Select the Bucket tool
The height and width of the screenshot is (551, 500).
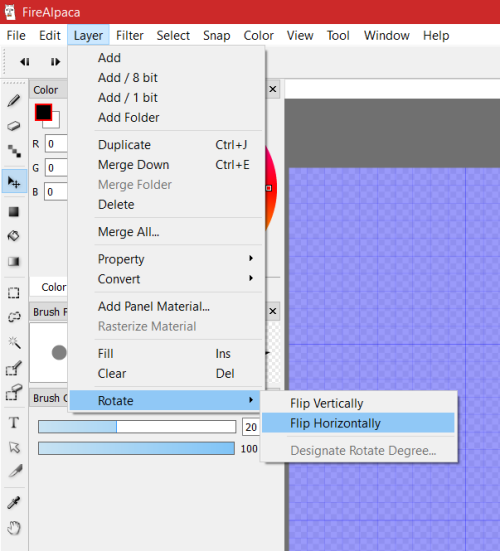click(14, 236)
